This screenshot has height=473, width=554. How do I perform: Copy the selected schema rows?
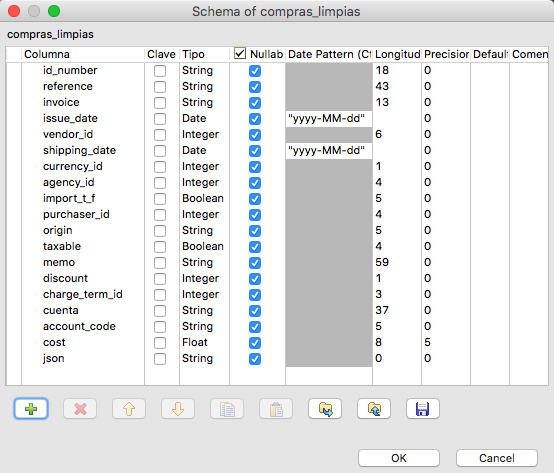tap(227, 409)
